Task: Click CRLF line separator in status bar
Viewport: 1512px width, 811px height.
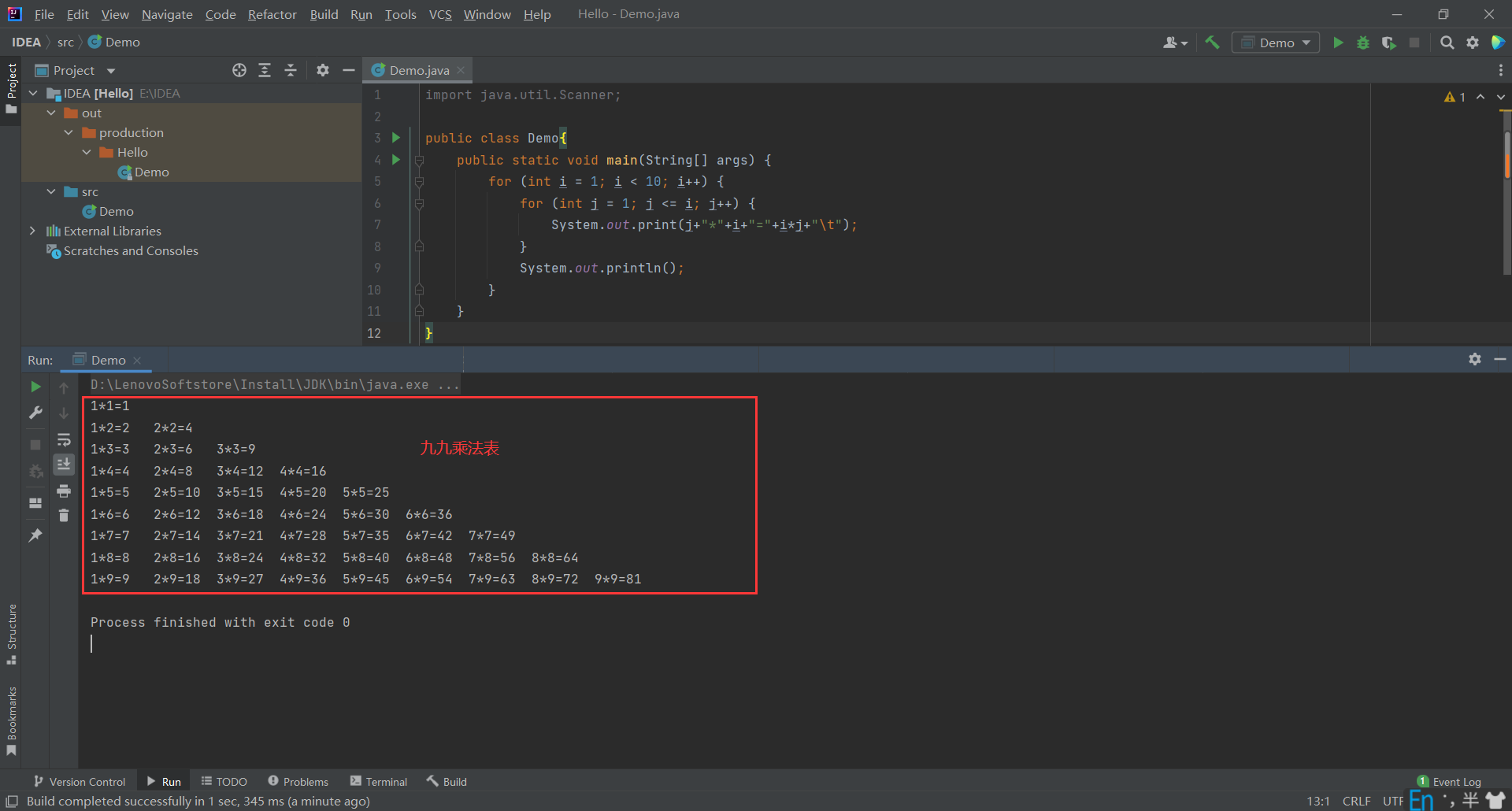Action: coord(1356,801)
